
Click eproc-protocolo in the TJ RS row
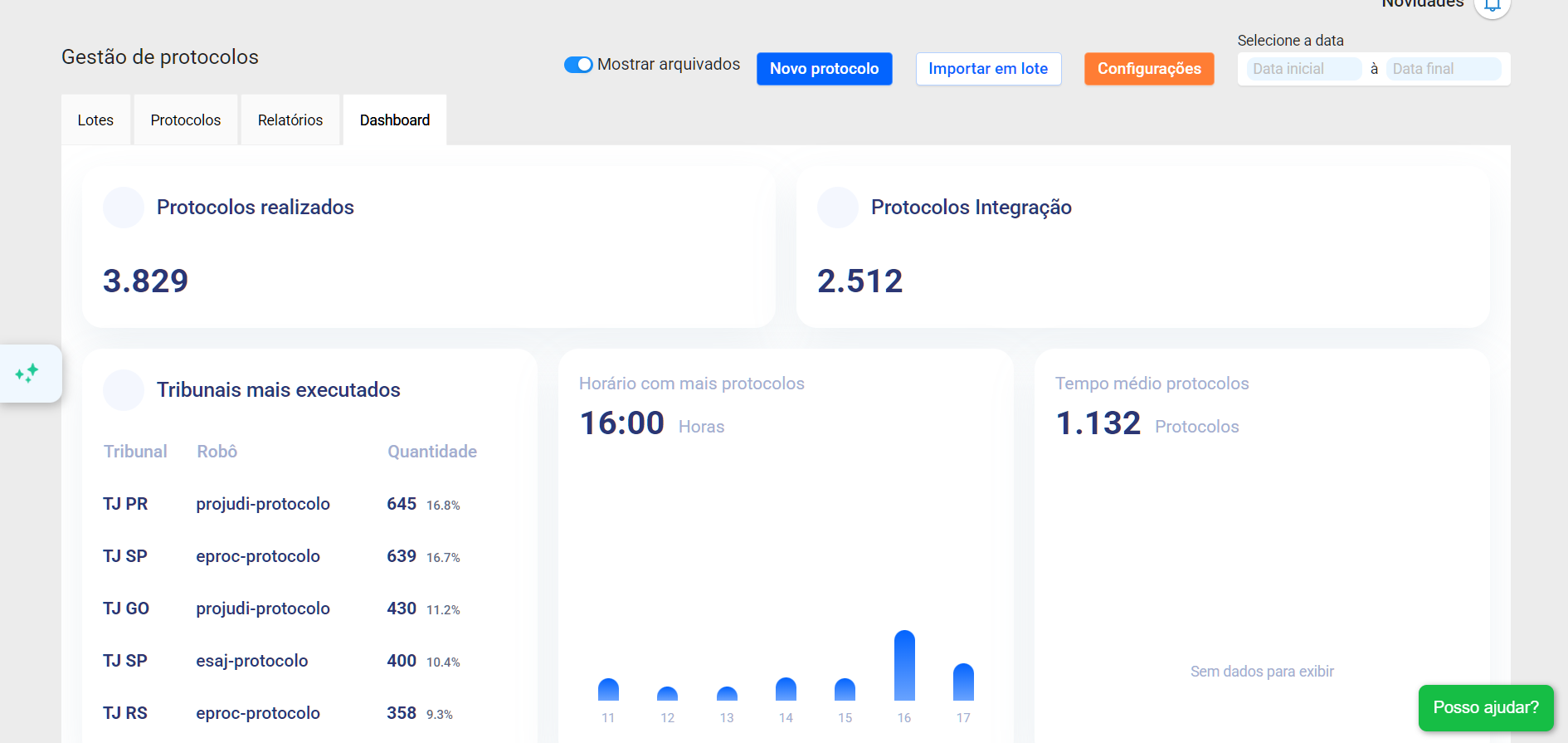point(258,713)
